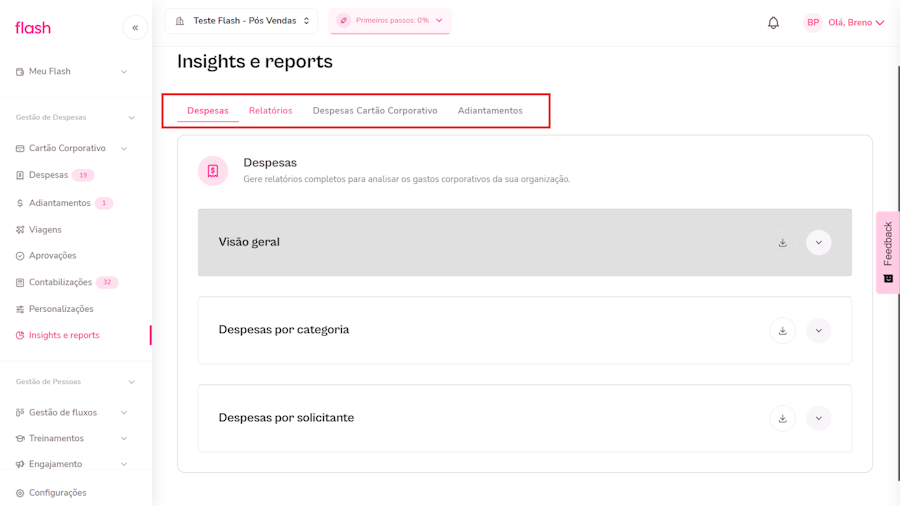Viewport: 900px width, 506px height.
Task: Open the Feedback side tab
Action: (x=888, y=252)
